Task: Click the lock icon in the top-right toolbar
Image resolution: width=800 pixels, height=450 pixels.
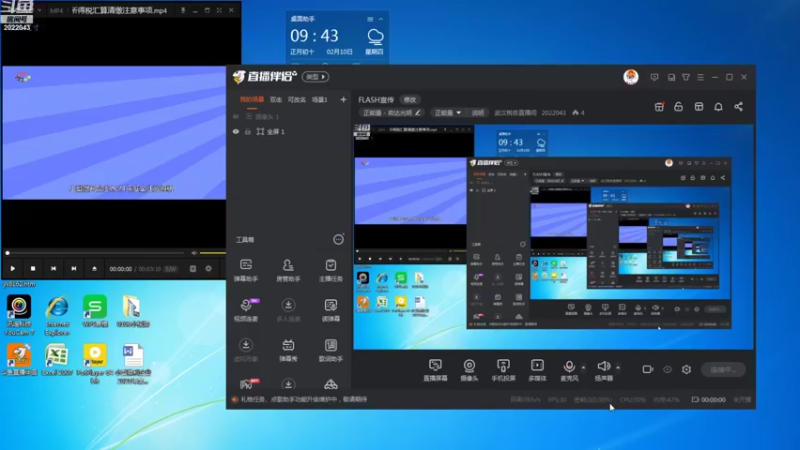Action: [679, 107]
